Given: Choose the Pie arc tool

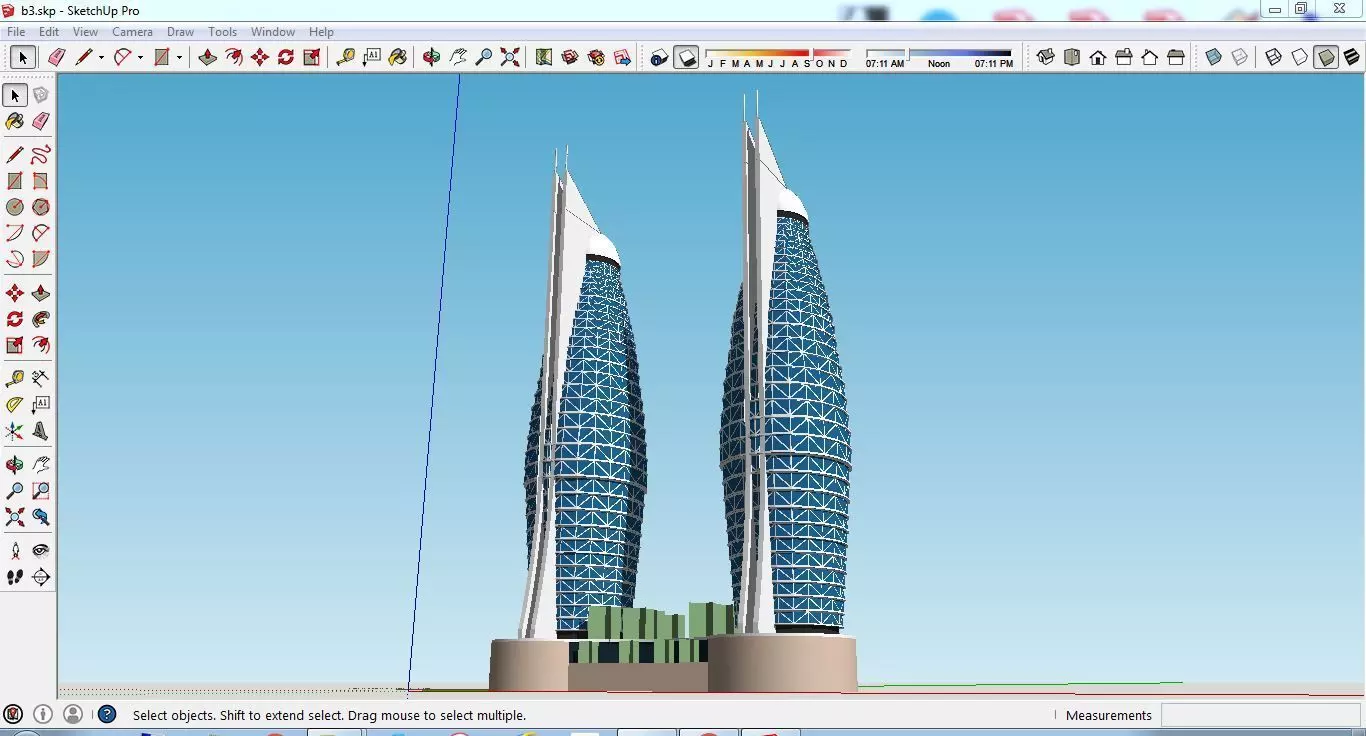Looking at the screenshot, I should click(x=40, y=259).
